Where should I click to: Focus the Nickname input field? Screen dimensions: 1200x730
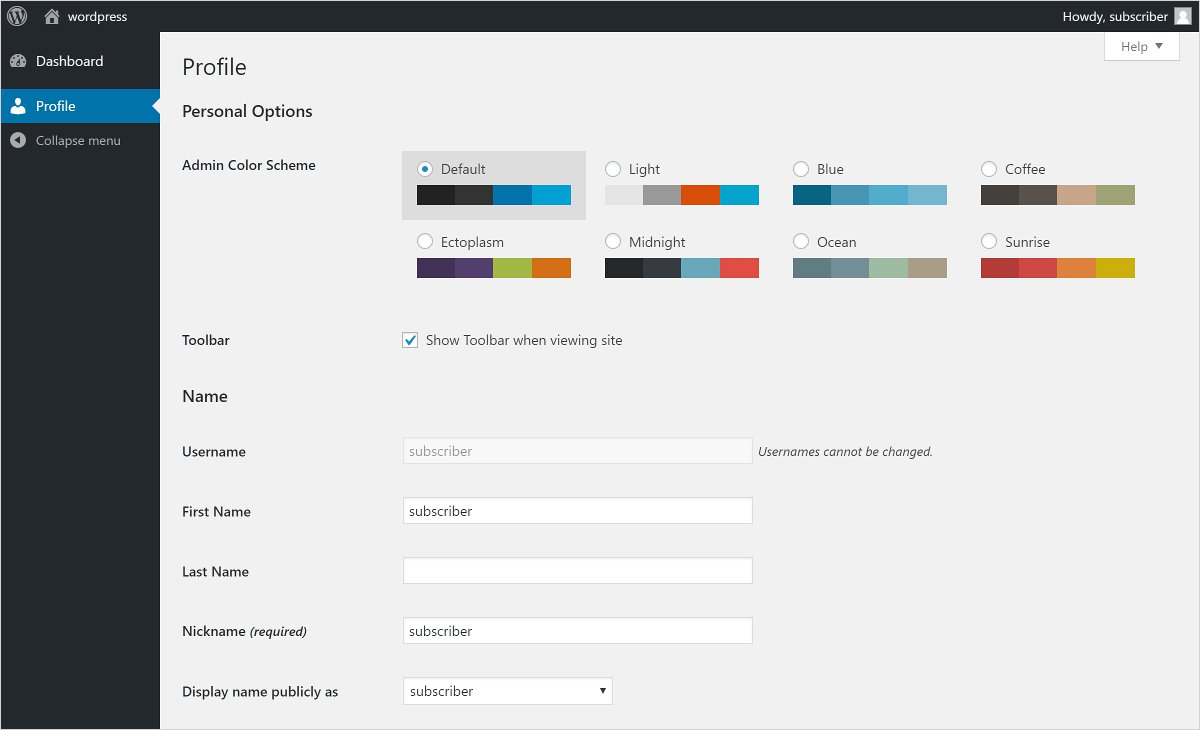coord(577,631)
